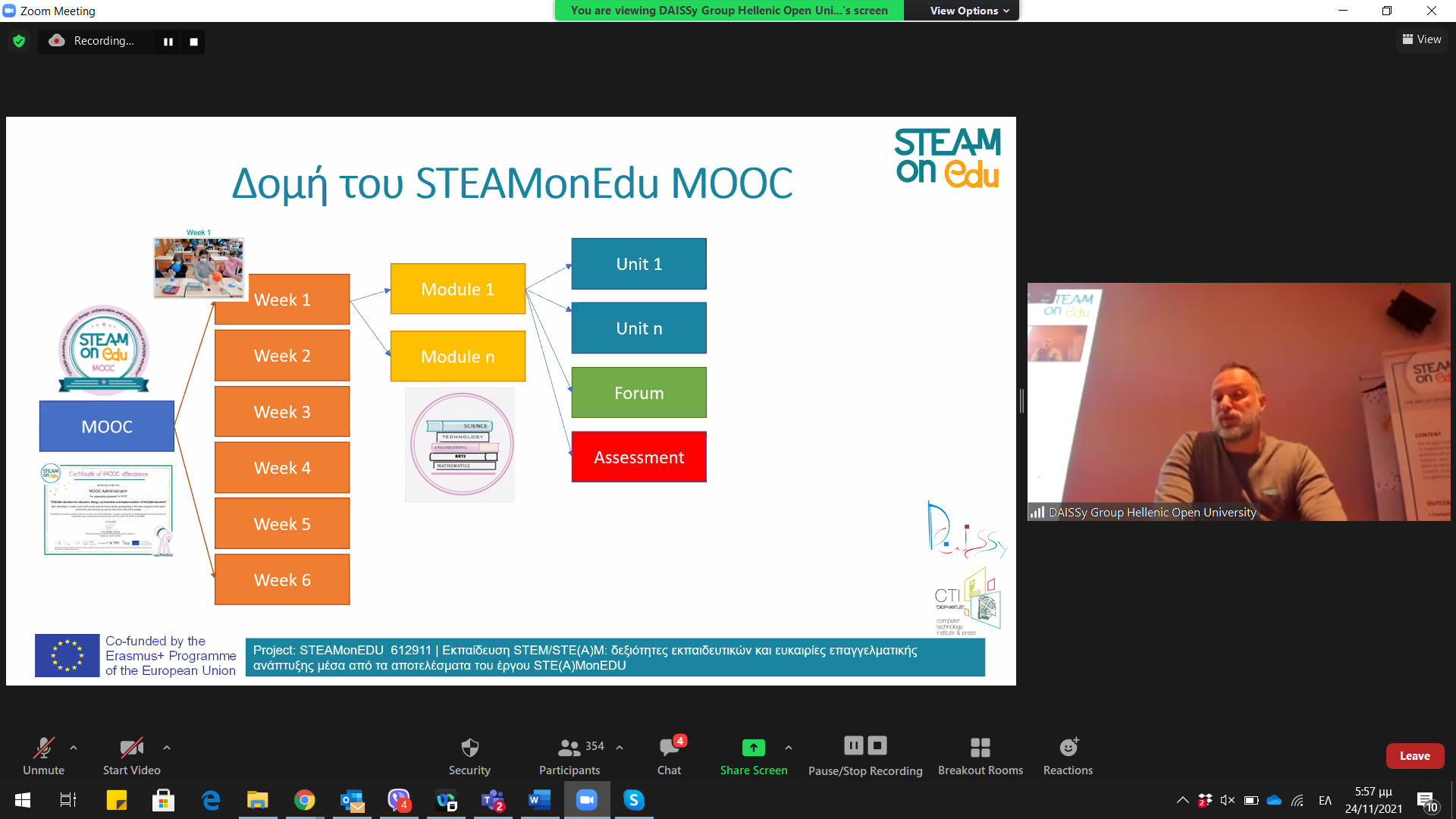This screenshot has width=1456, height=819.
Task: Open the Chat panel
Action: (669, 748)
